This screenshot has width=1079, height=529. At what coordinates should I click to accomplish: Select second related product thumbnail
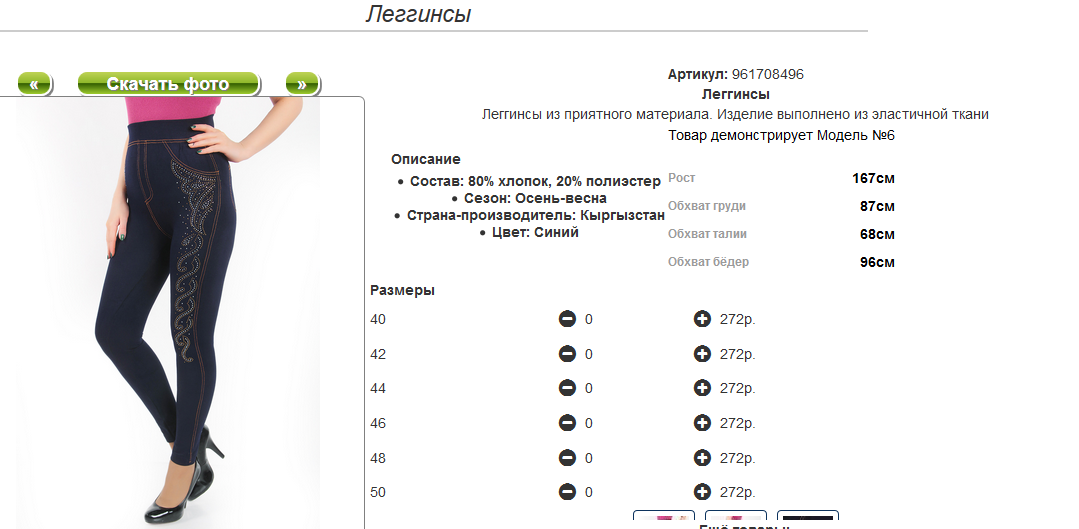click(x=736, y=519)
